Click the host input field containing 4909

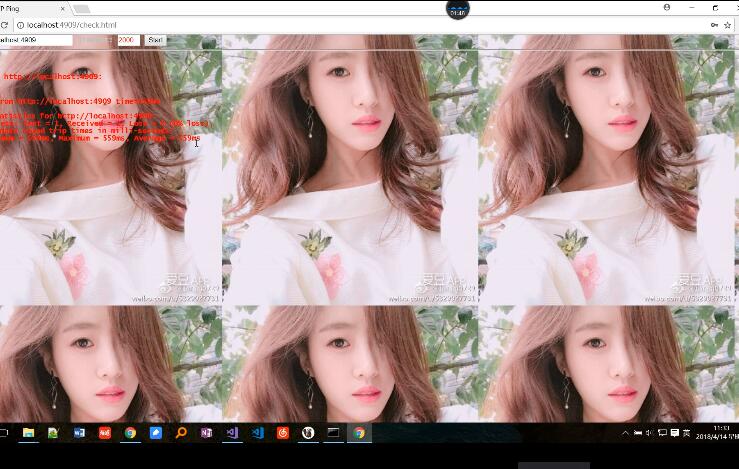click(36, 40)
